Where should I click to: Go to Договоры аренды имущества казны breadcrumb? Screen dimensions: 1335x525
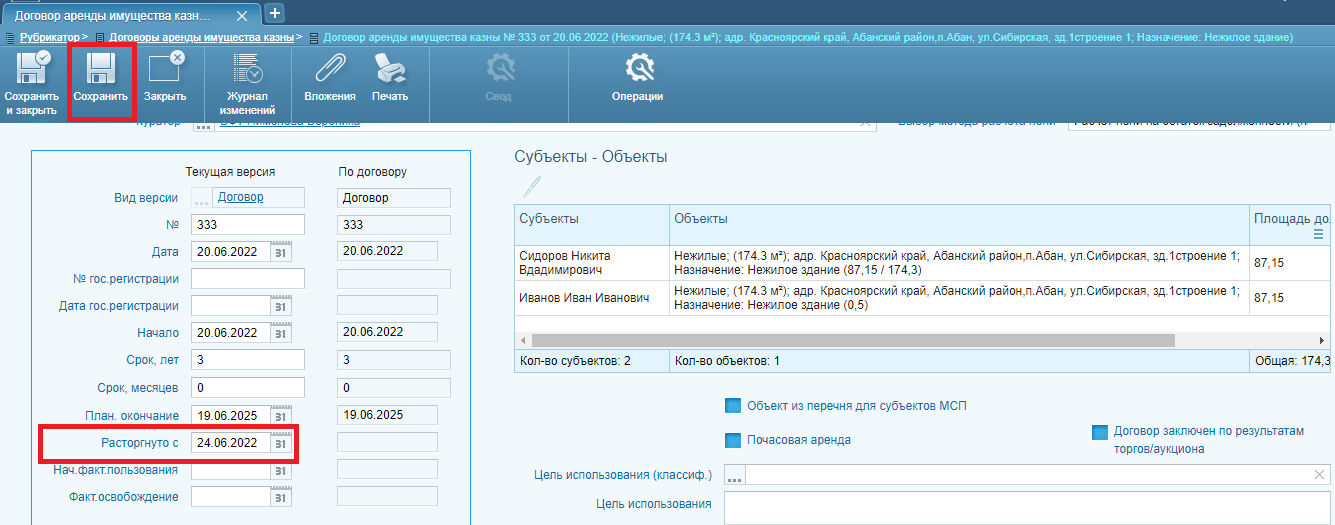click(x=201, y=37)
